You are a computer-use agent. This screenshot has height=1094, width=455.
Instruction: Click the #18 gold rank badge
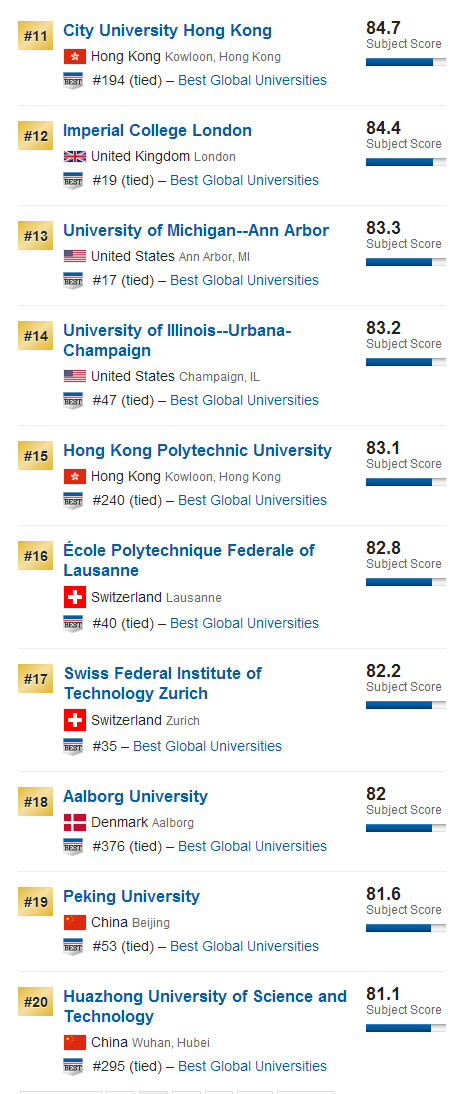pos(36,802)
